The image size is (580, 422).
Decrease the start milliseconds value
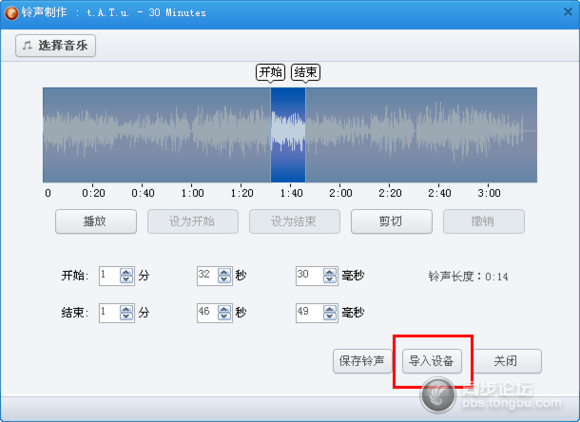(330, 279)
